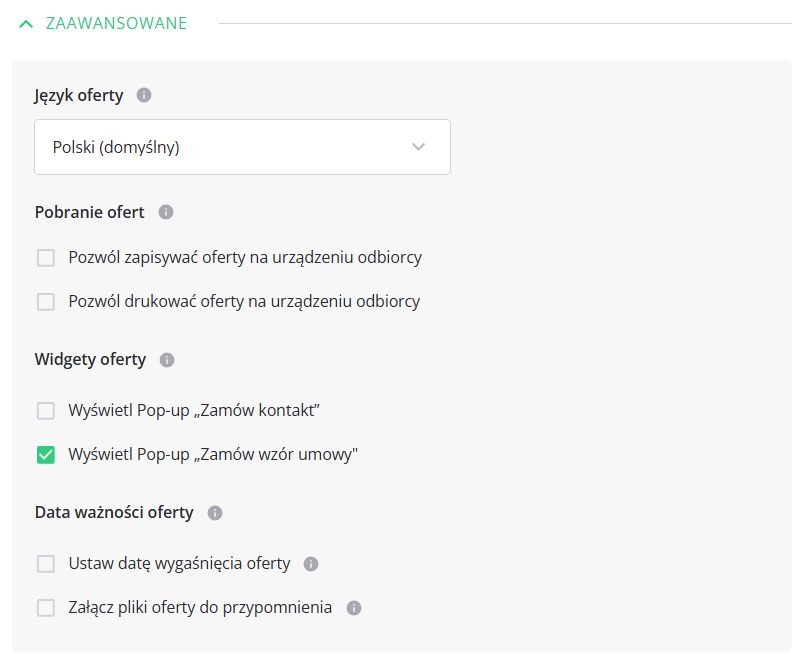Show info for Załącz pliki oferty do przypomnienia
The width and height of the screenshot is (805, 653).
point(354,608)
